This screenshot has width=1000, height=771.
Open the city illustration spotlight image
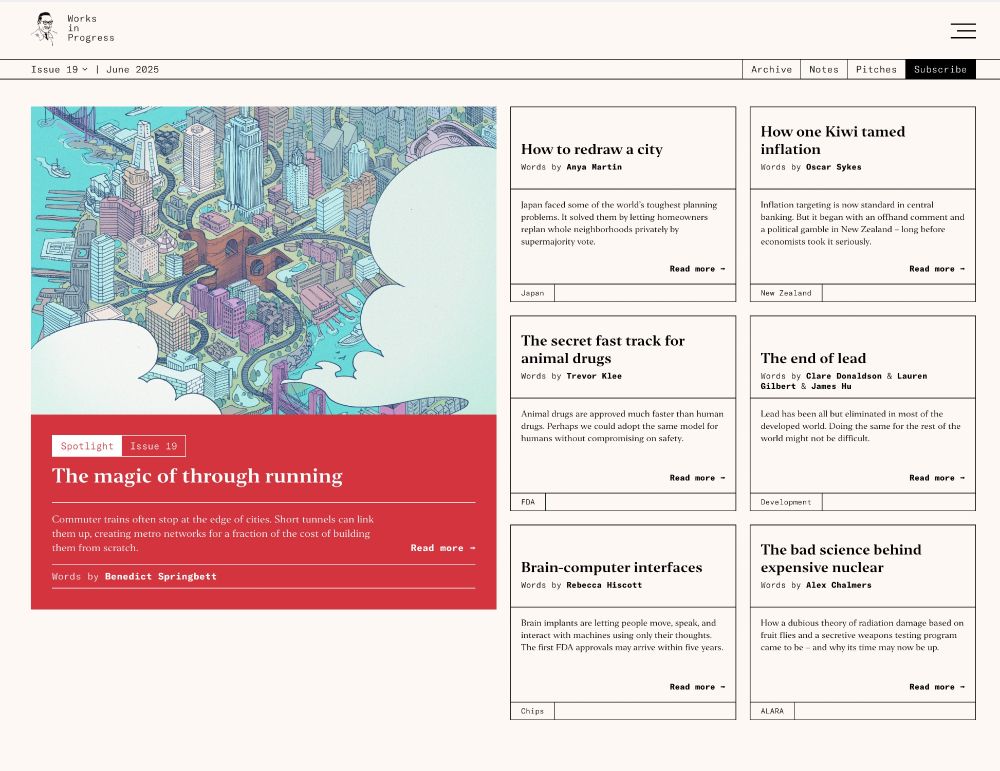pyautogui.click(x=263, y=260)
